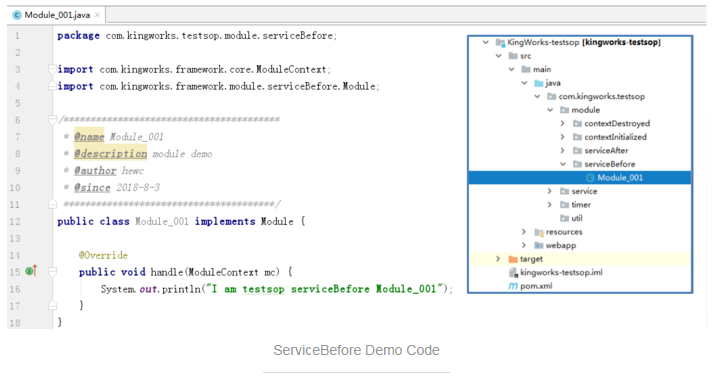Click the webapp folder icon
This screenshot has width=719, height=378.
[539, 245]
